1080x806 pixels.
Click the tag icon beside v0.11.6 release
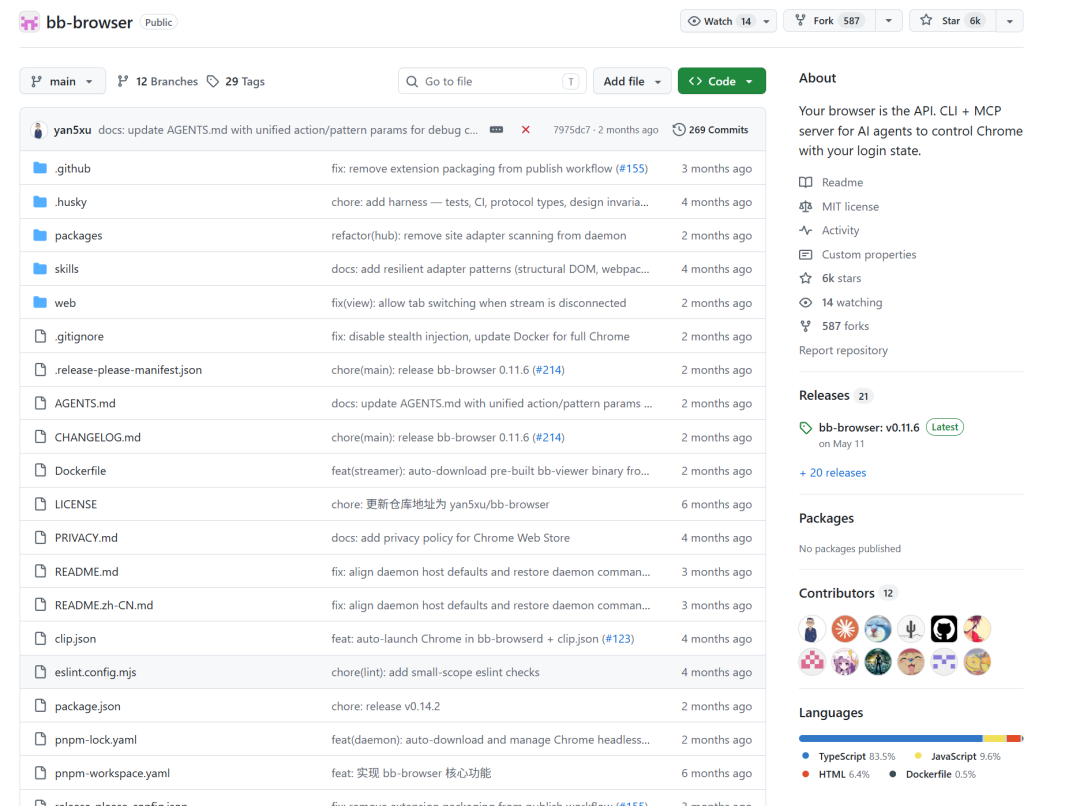pos(806,428)
